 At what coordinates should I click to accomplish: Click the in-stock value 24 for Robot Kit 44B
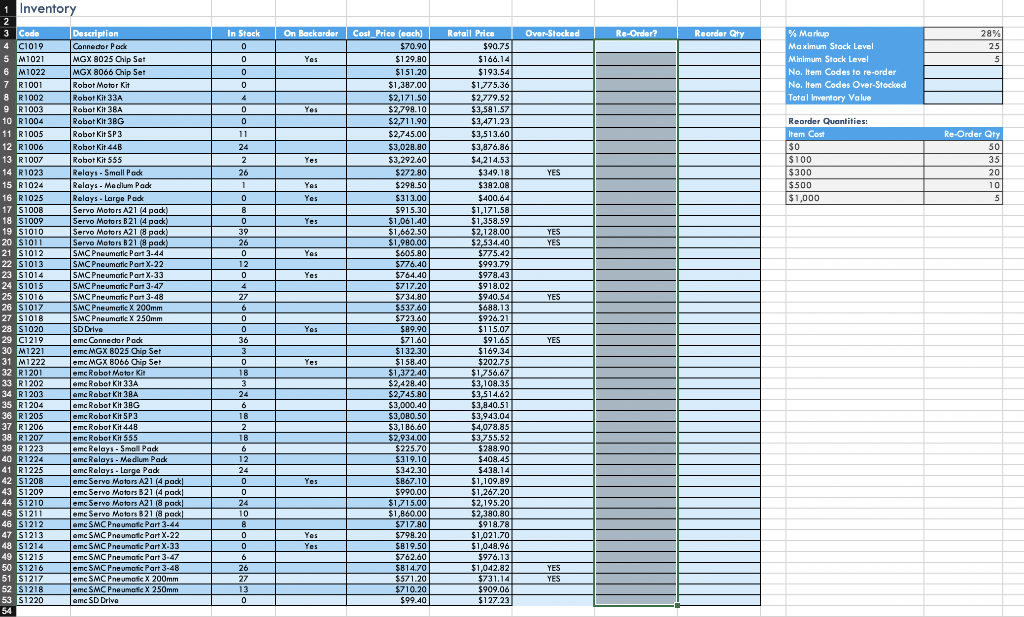243,145
